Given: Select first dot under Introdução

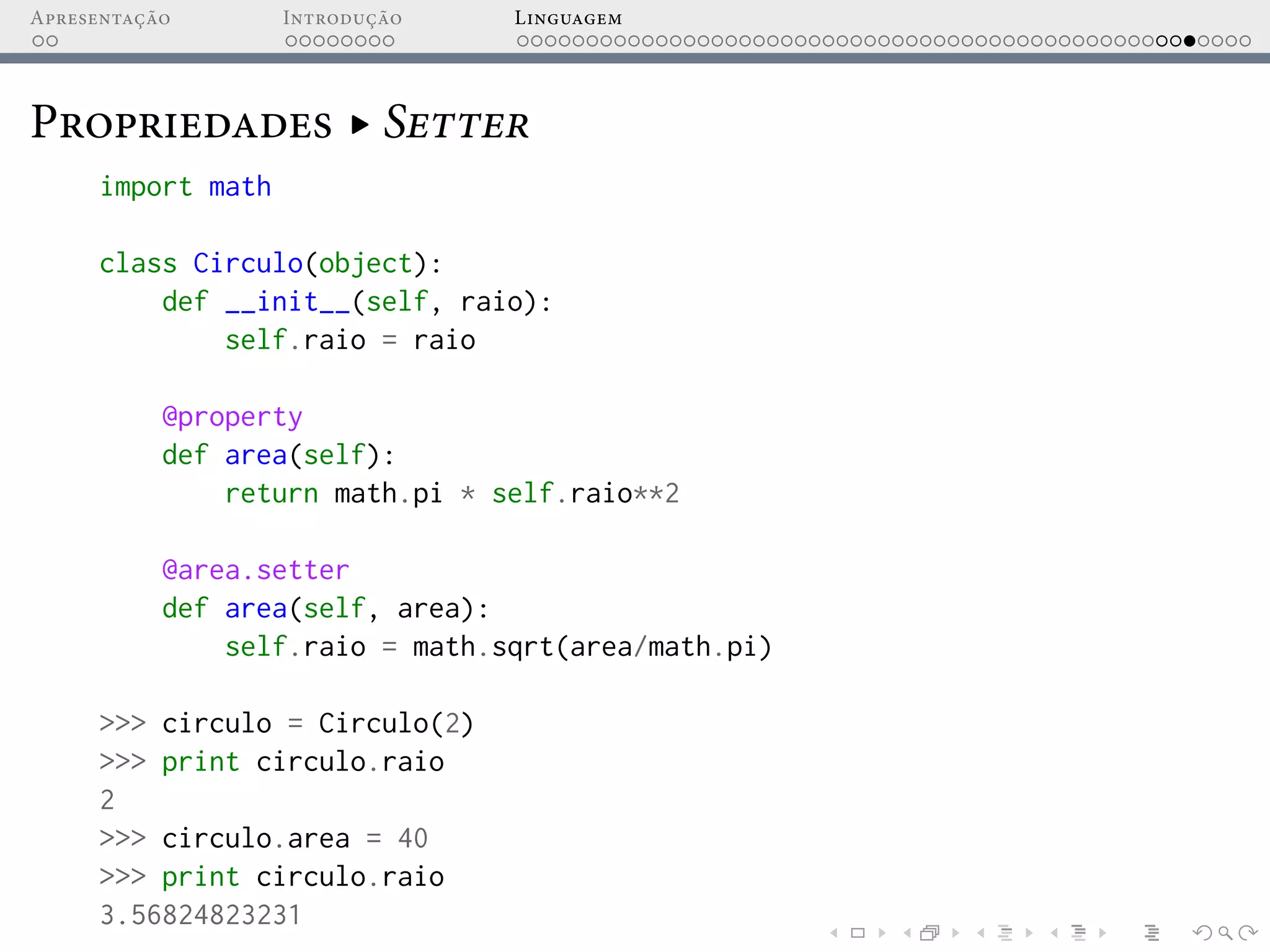Looking at the screenshot, I should 291,41.
